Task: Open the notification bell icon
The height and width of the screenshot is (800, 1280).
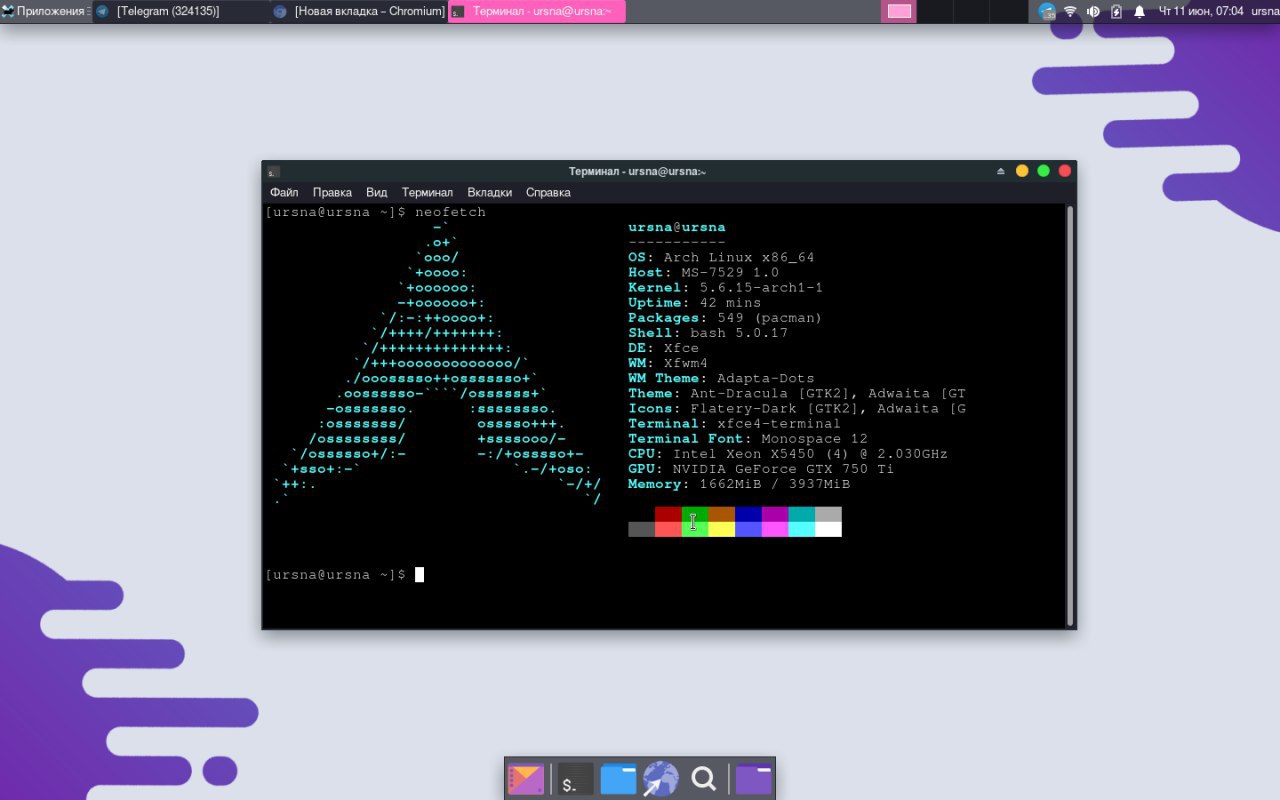Action: tap(1139, 11)
